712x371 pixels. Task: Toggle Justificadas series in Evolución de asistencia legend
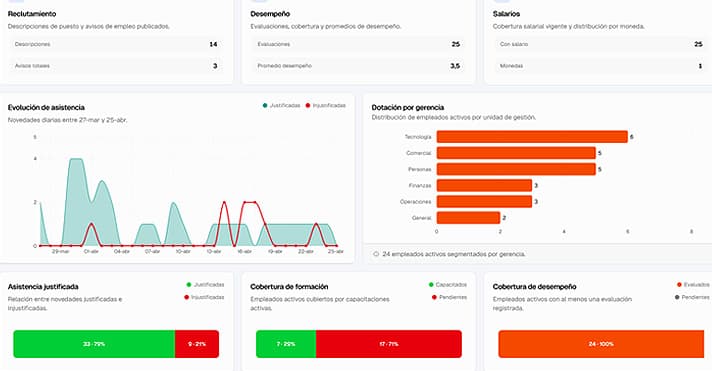[282, 105]
